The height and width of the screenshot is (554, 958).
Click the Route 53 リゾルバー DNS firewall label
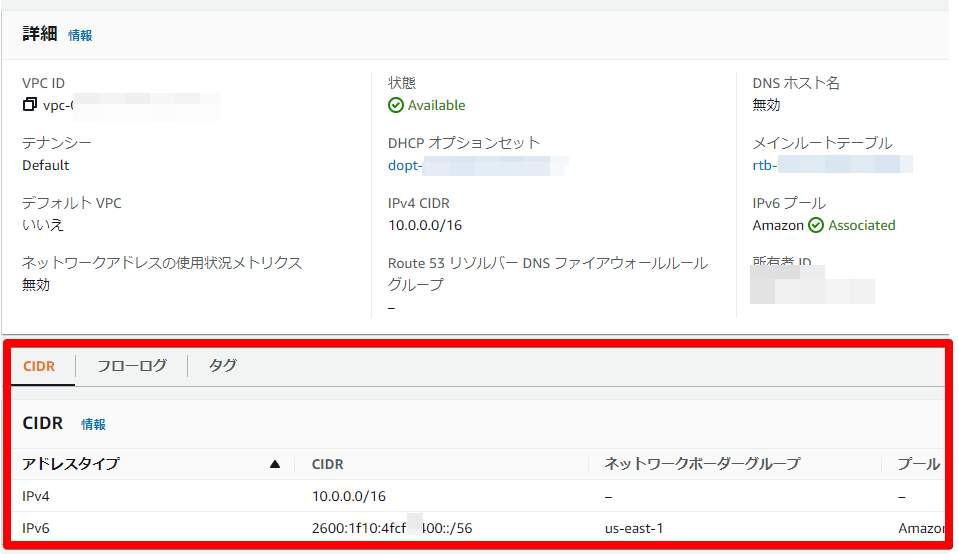click(548, 274)
